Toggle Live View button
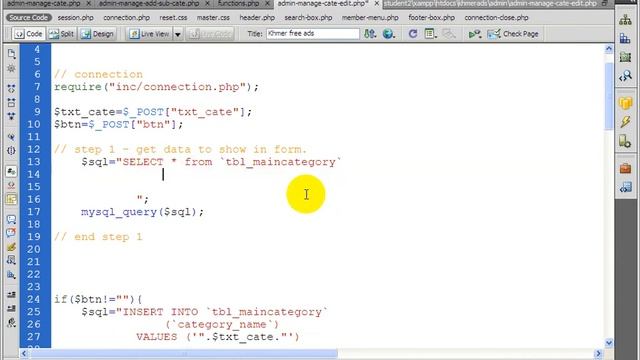Viewport: 640px width, 360px height. pyautogui.click(x=149, y=34)
